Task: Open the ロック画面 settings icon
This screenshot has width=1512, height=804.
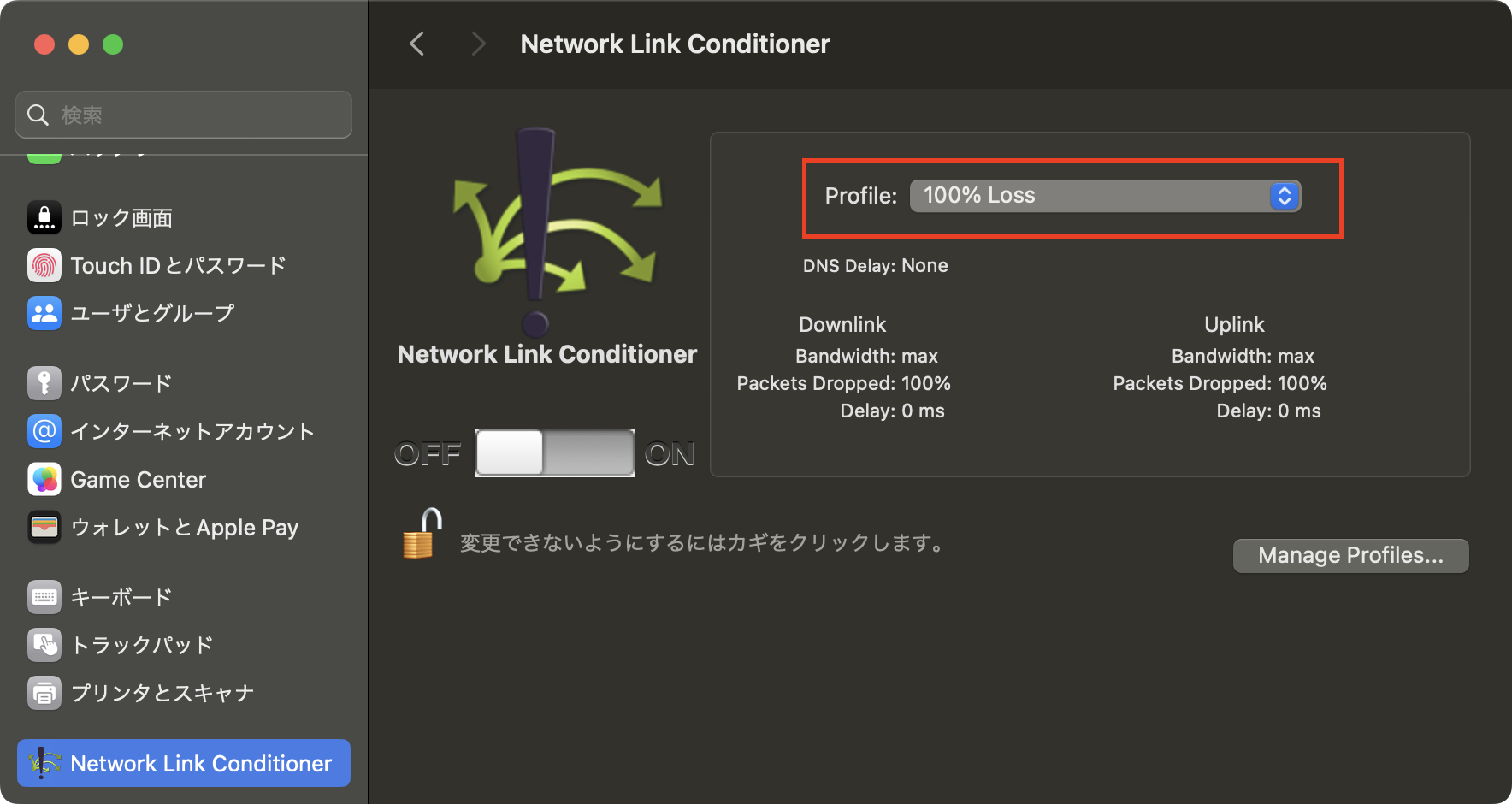Action: click(44, 217)
